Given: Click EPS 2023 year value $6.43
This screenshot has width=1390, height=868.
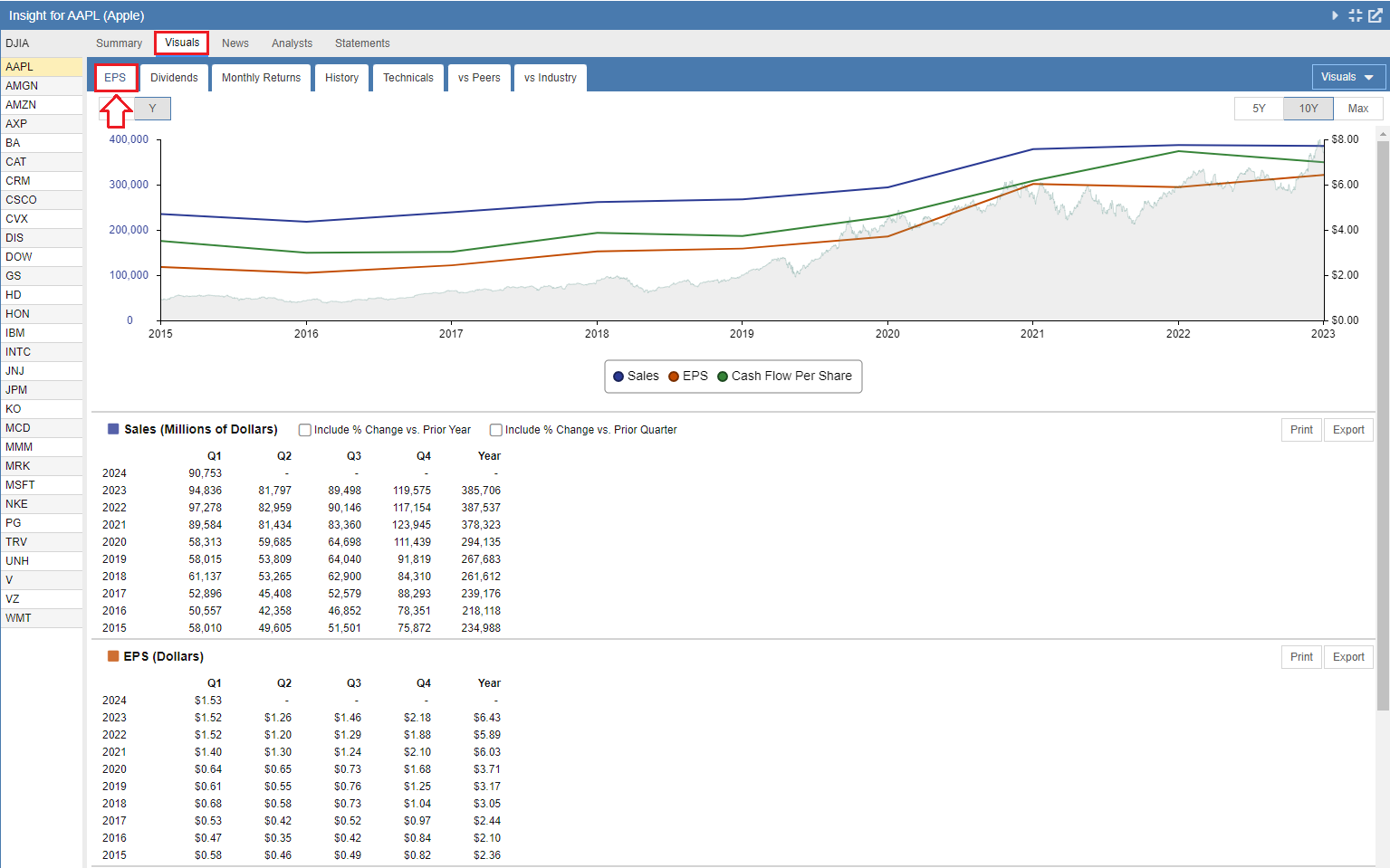Looking at the screenshot, I should click(487, 718).
